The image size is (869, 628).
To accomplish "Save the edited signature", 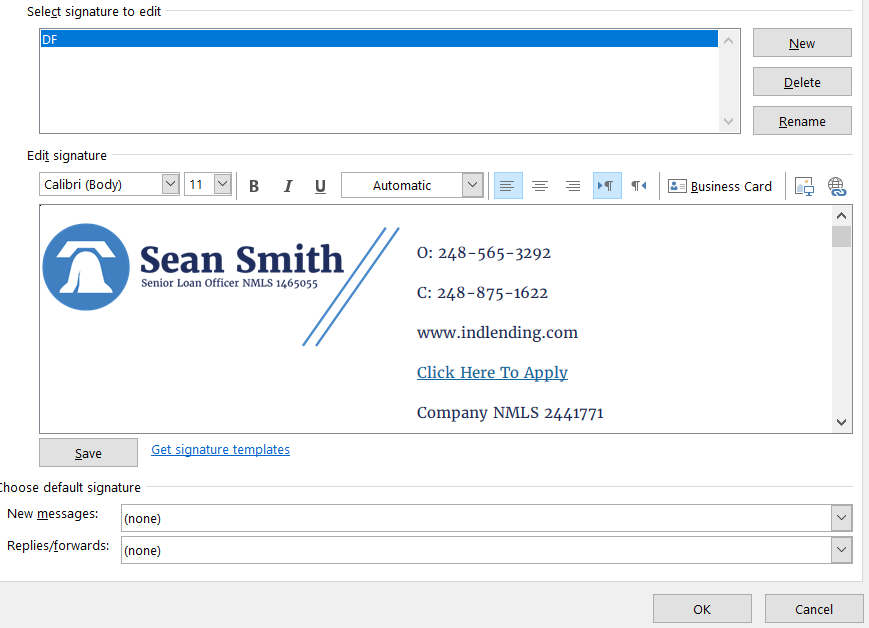I will [x=88, y=452].
